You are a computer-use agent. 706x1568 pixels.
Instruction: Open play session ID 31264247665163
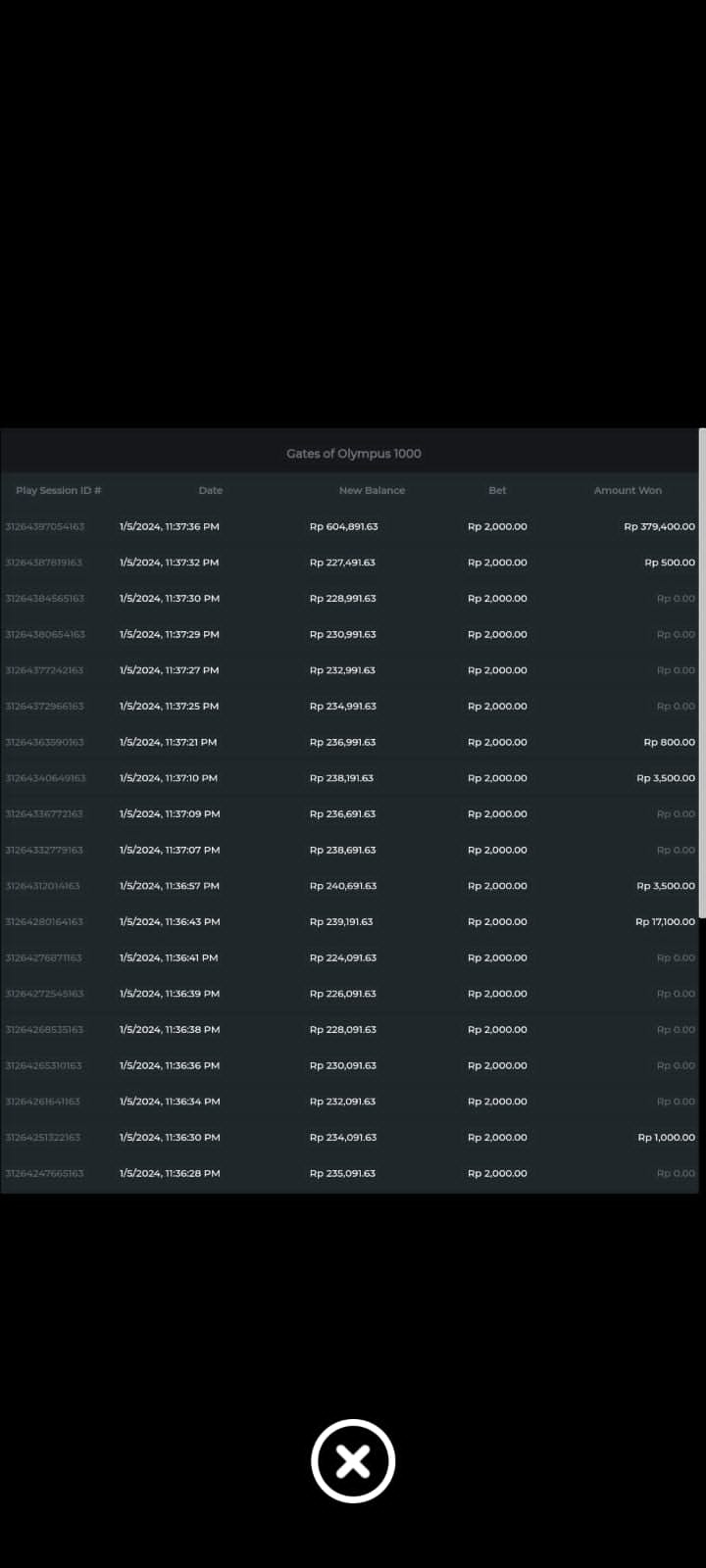pyautogui.click(x=44, y=1173)
